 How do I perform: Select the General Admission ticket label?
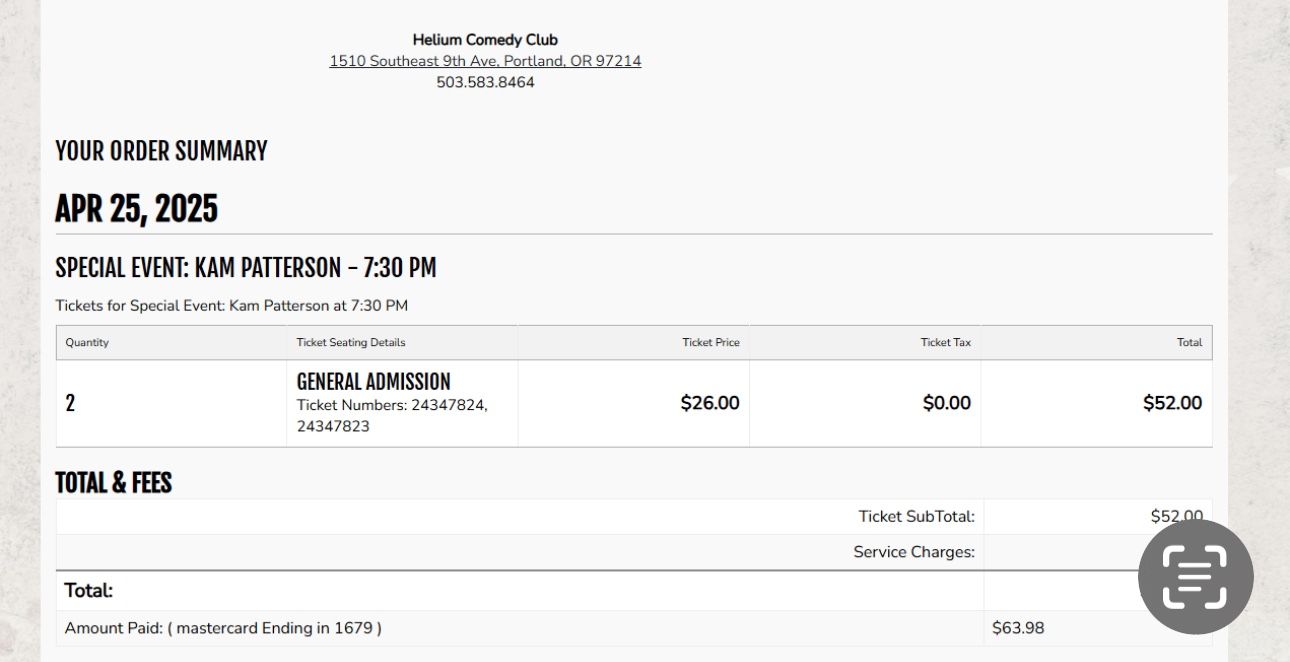point(374,381)
